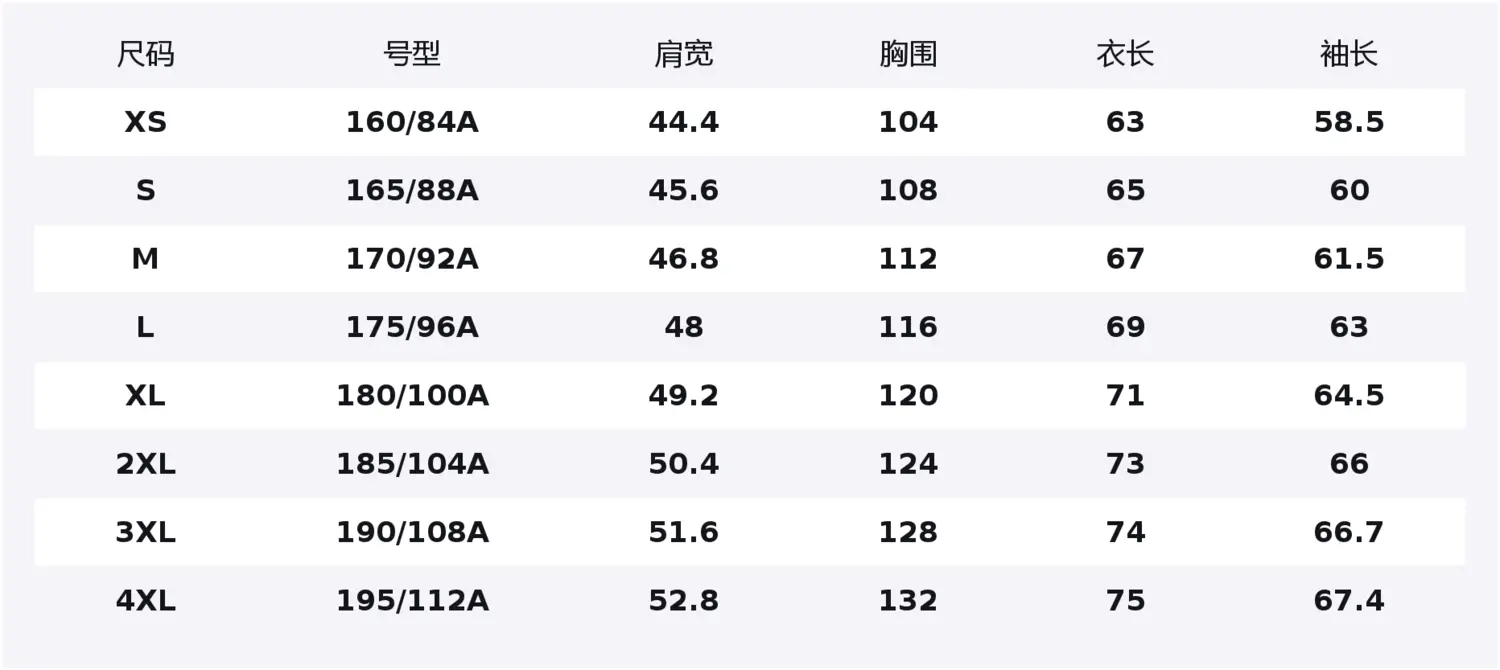
Task: Click sleeve length value 66.7
Action: (1349, 532)
